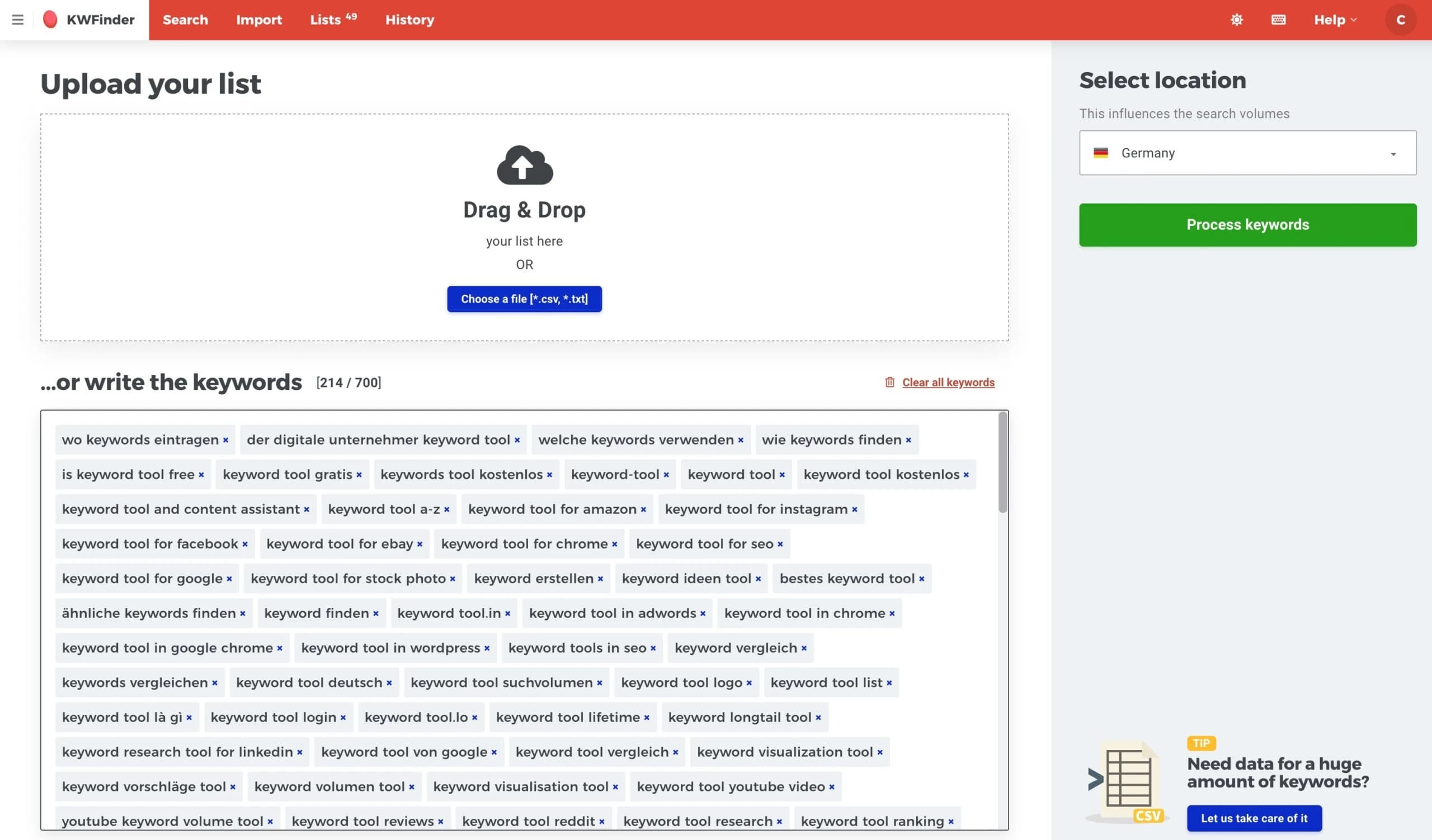Viewport: 1432px width, 840px height.
Task: Click the KWFinder red logo icon
Action: (50, 20)
